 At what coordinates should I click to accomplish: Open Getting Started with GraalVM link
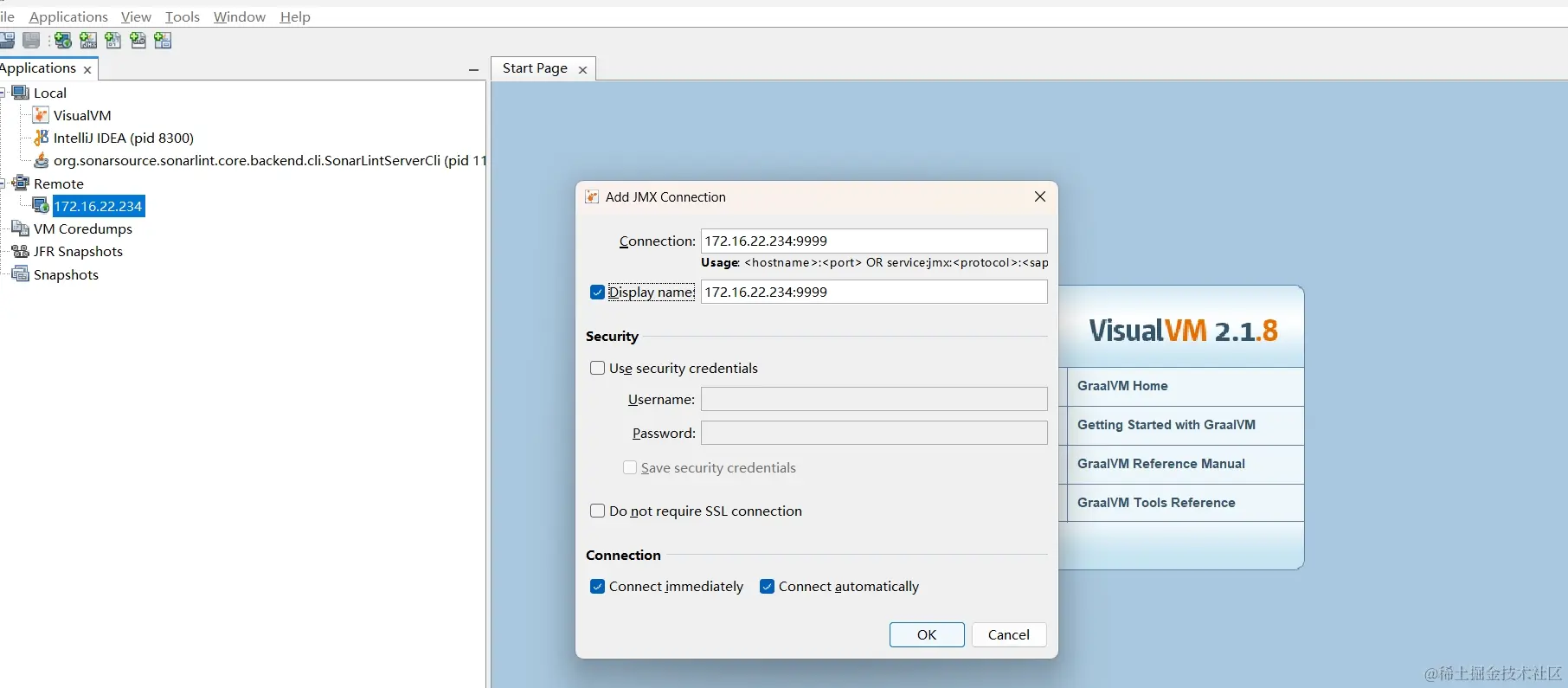(1166, 425)
